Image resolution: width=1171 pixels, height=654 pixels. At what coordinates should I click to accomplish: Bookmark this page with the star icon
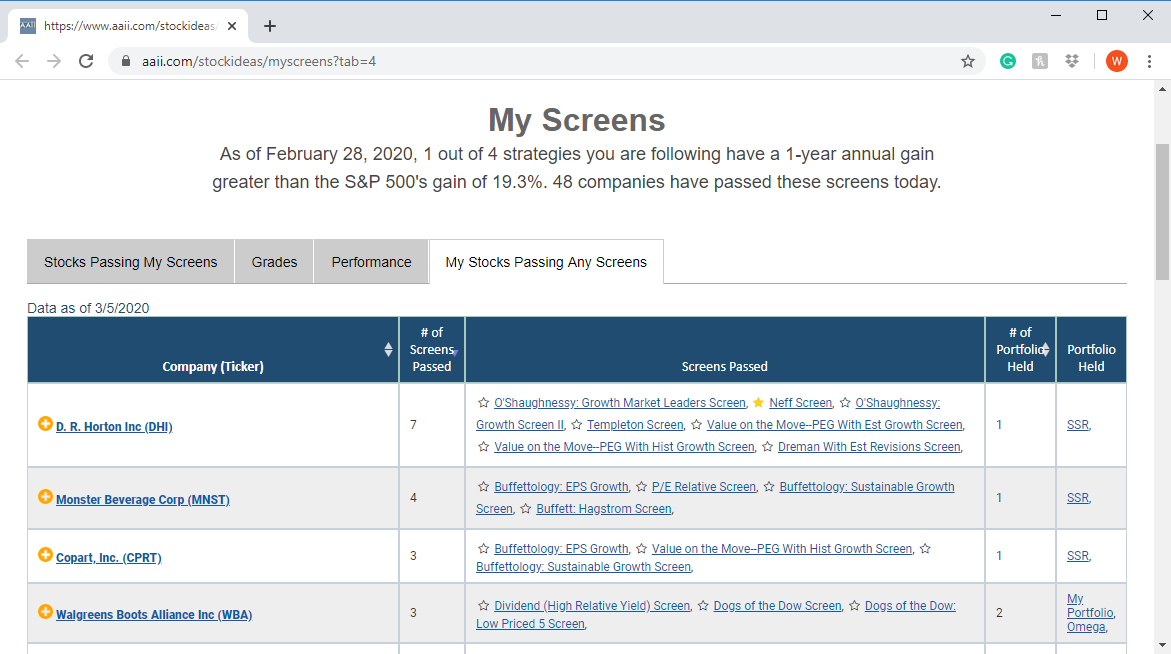(x=968, y=61)
